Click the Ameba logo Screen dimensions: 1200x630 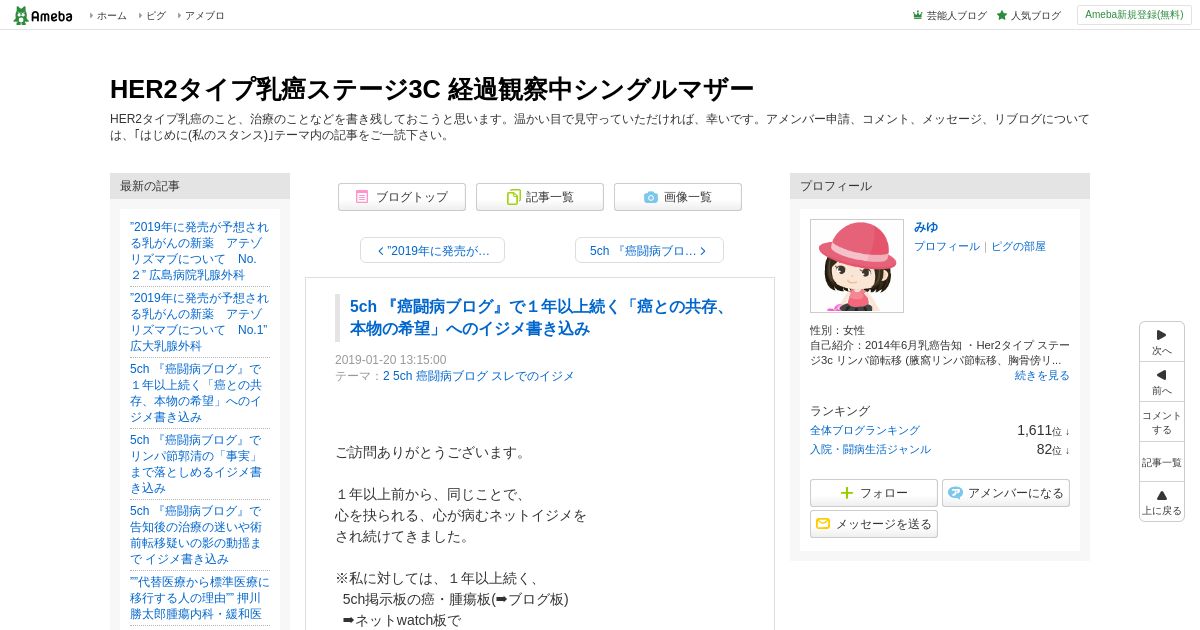[x=42, y=15]
